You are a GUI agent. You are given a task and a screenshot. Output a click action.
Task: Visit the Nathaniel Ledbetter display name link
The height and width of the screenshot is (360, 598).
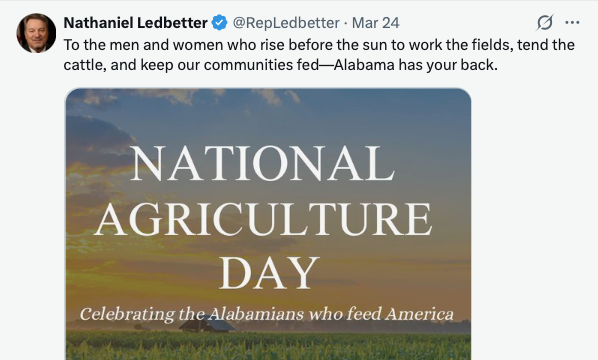(x=135, y=23)
